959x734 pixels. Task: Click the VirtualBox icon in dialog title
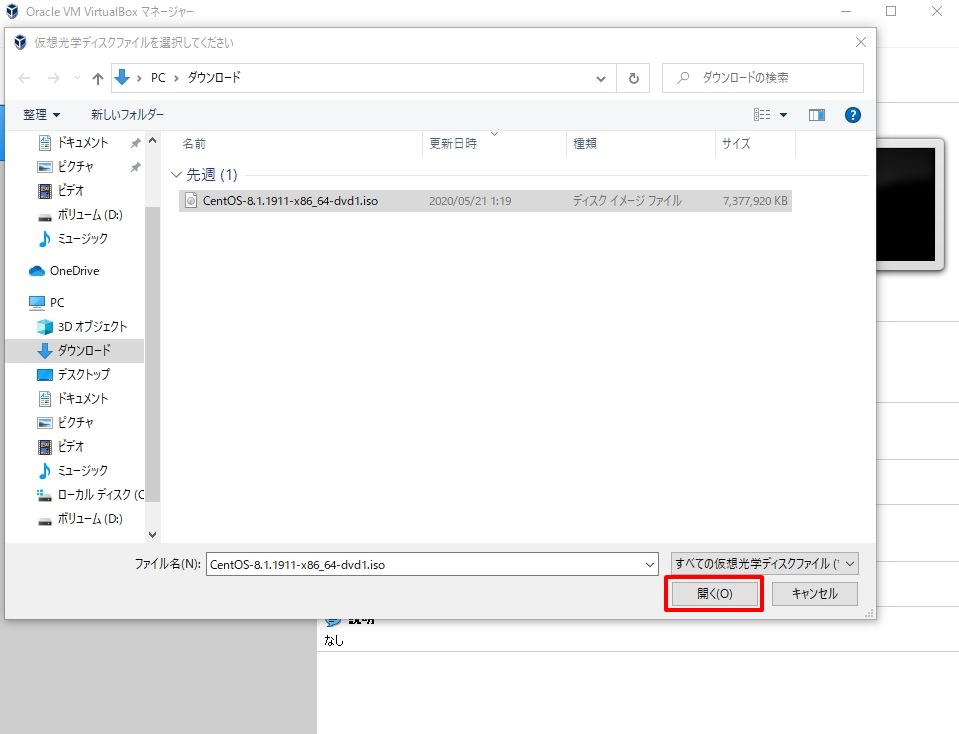click(x=20, y=42)
